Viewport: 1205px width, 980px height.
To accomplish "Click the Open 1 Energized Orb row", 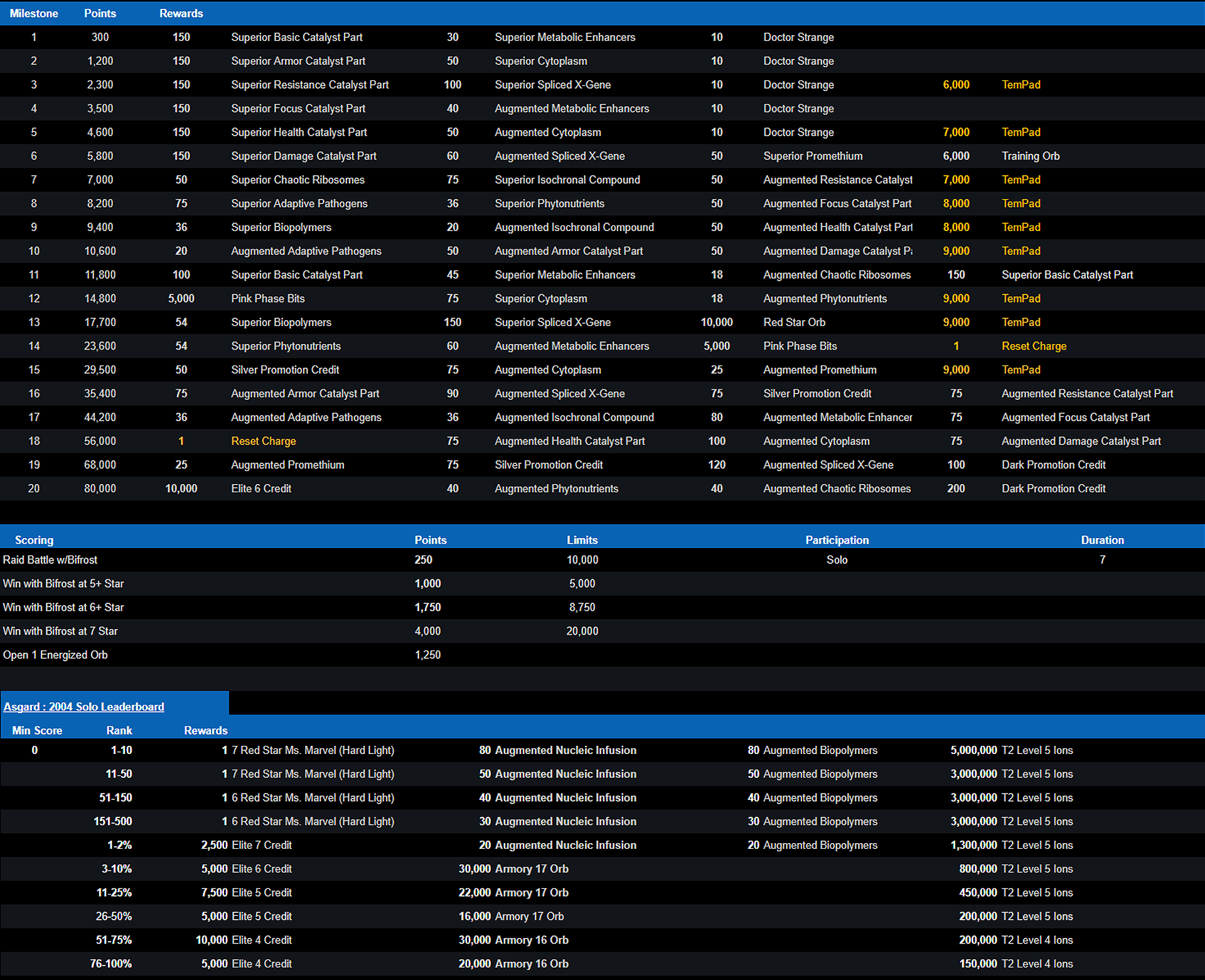I will tap(55, 655).
